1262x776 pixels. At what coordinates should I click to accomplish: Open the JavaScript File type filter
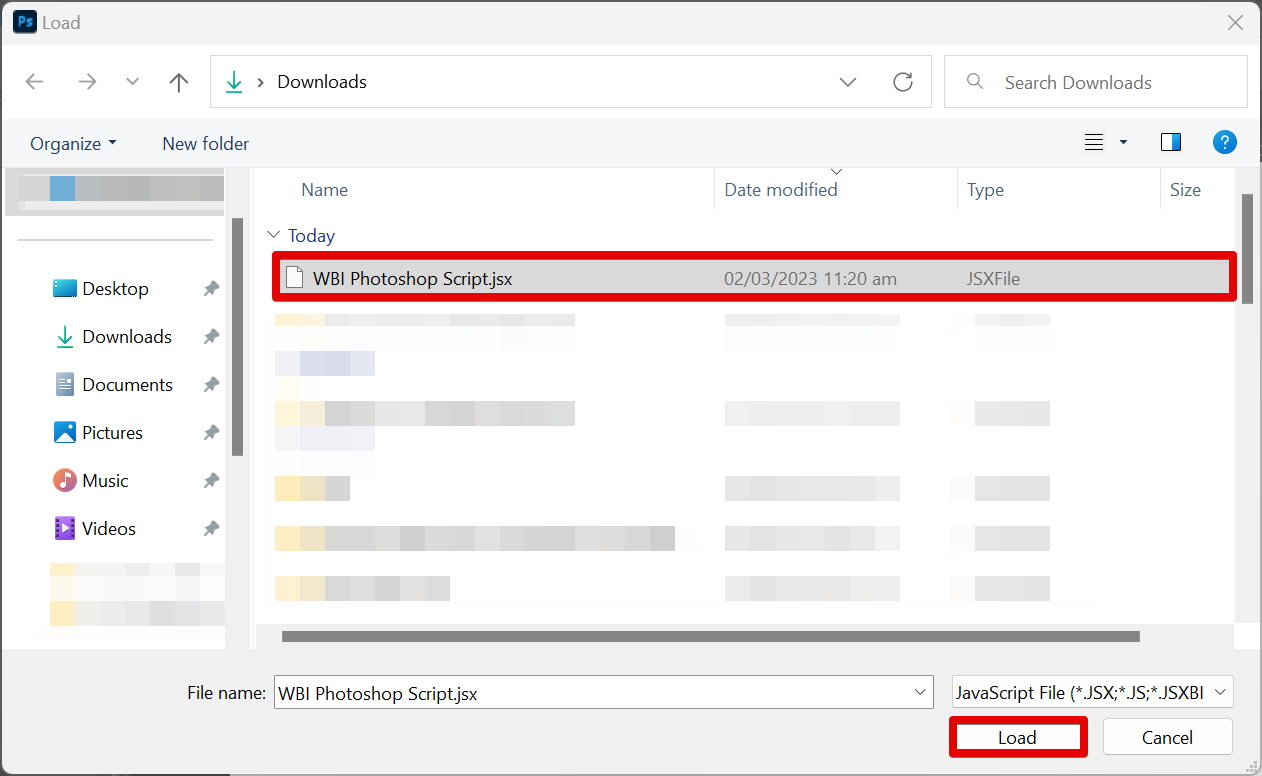[x=1092, y=692]
